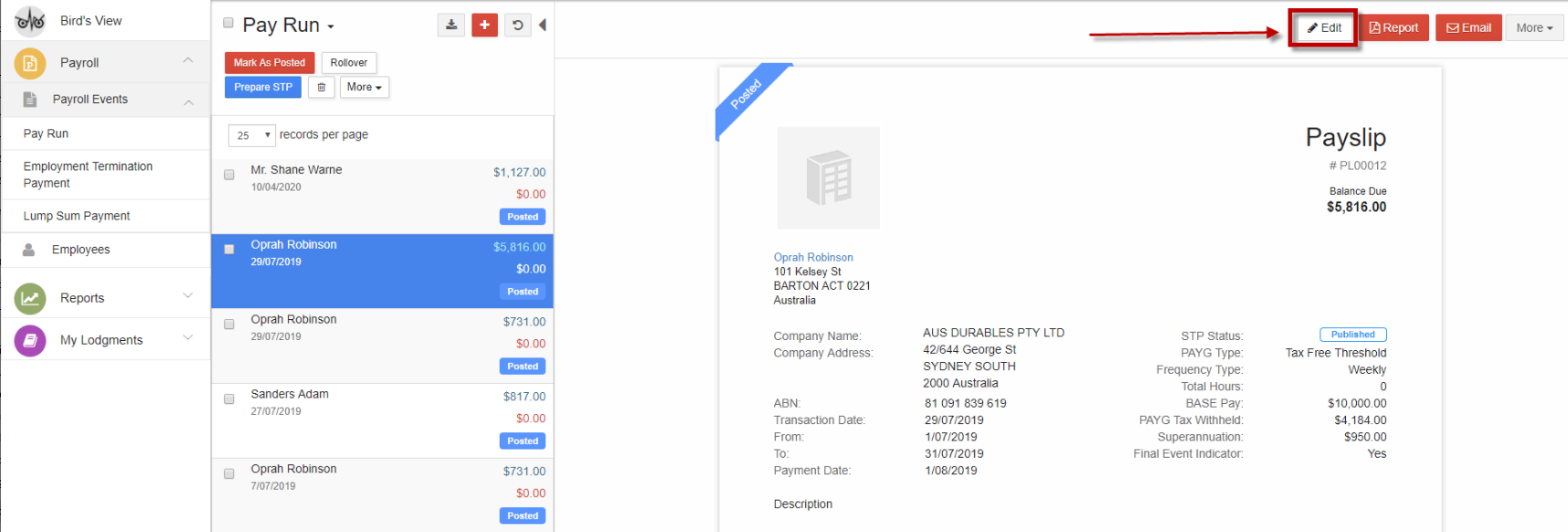Click the company logo placeholder image
This screenshot has width=1568, height=532.
click(x=828, y=178)
